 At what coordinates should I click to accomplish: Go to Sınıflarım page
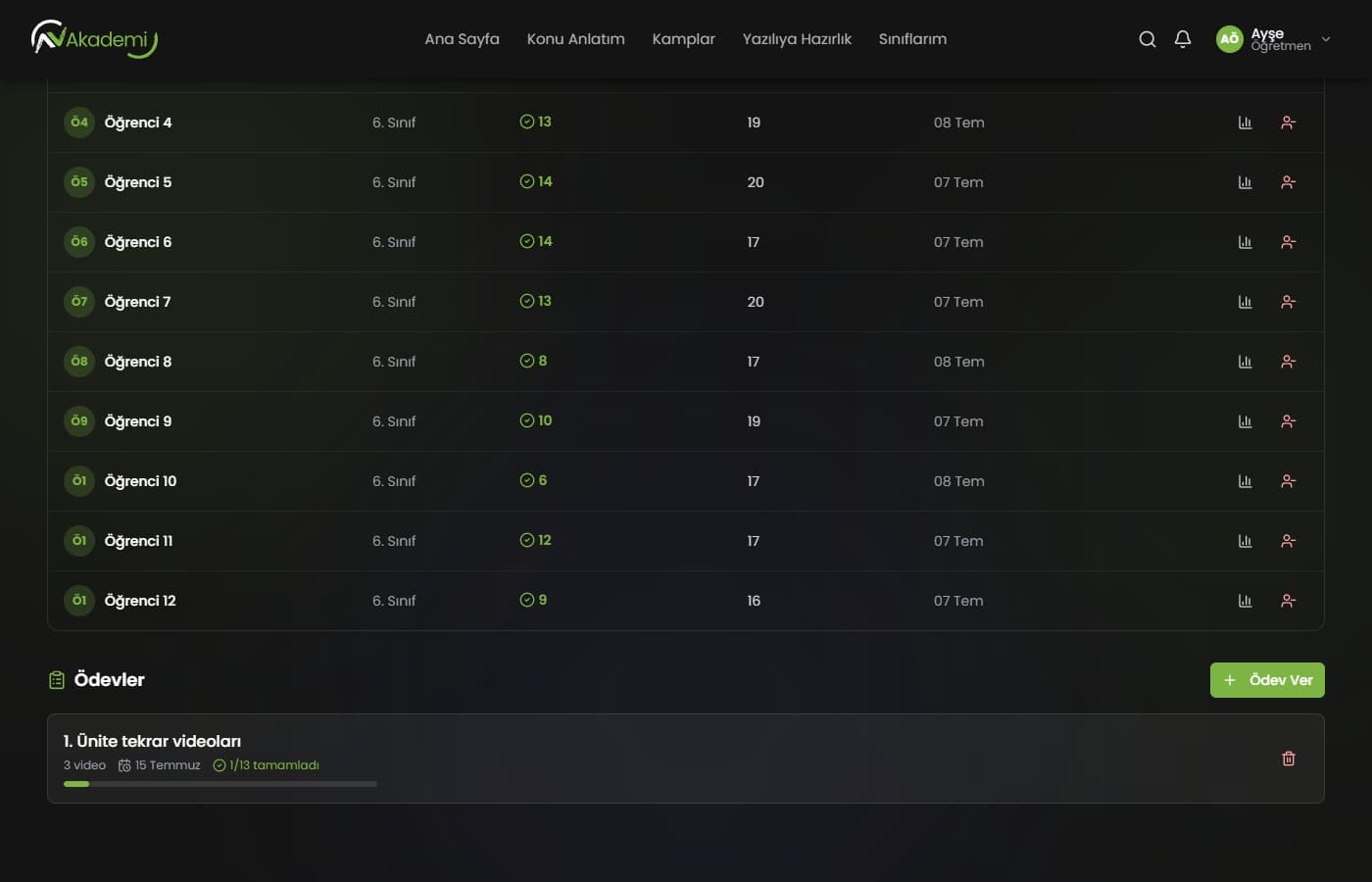912,39
